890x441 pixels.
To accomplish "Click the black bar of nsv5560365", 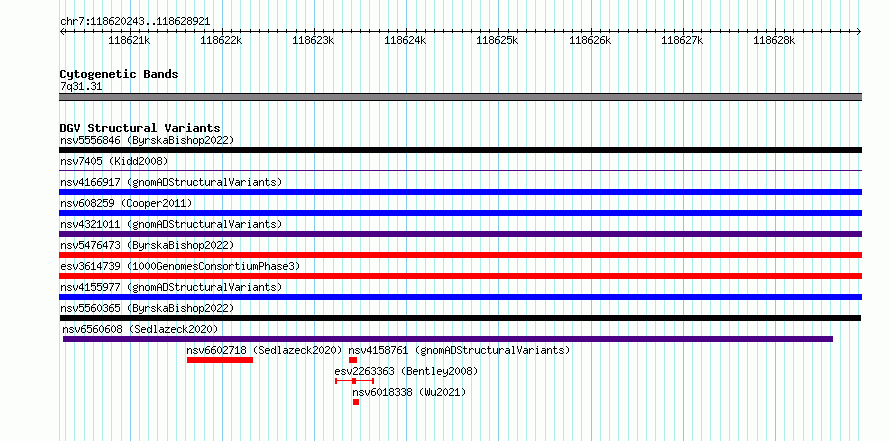I will click(460, 318).
